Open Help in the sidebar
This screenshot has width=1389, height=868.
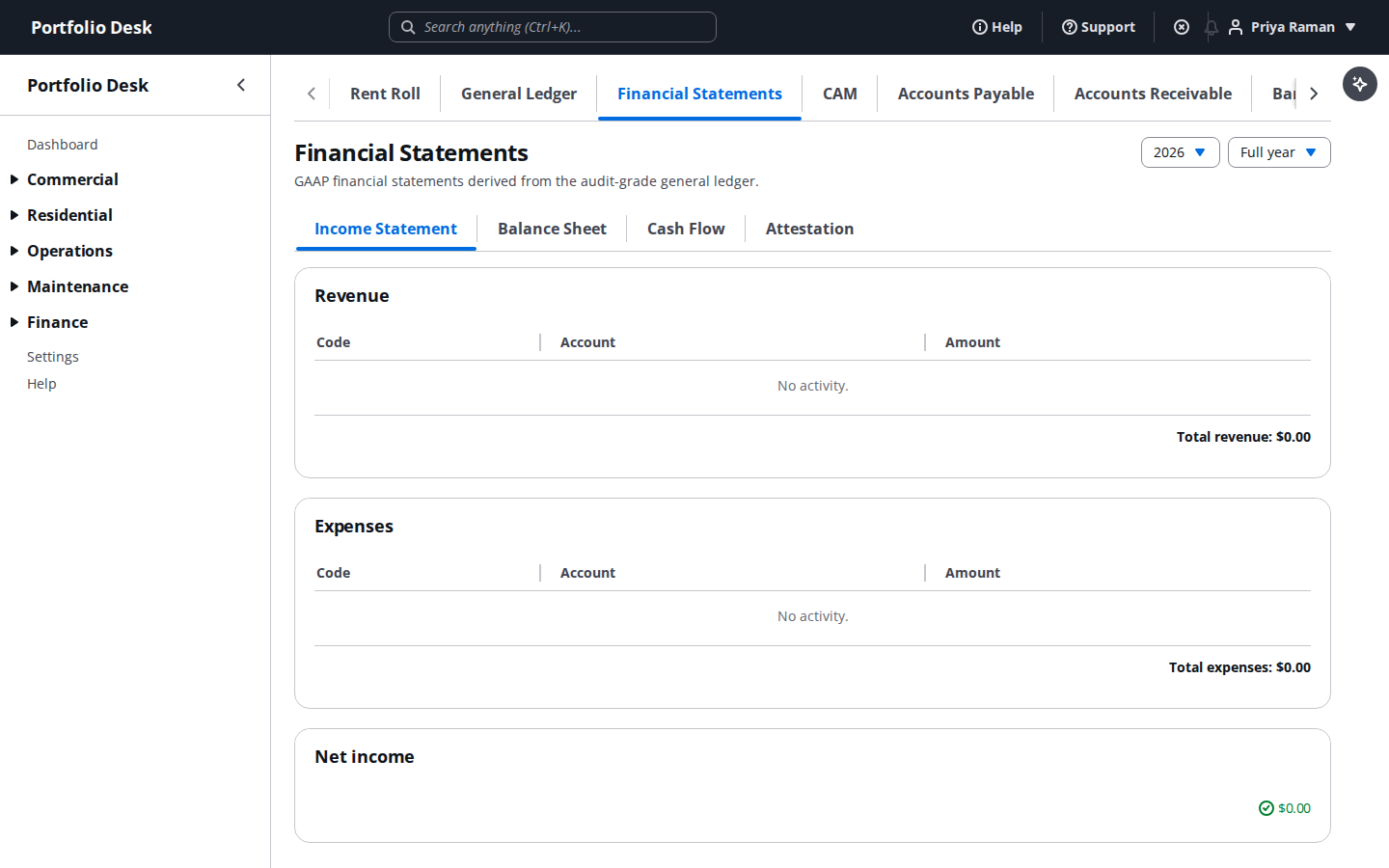pos(41,384)
